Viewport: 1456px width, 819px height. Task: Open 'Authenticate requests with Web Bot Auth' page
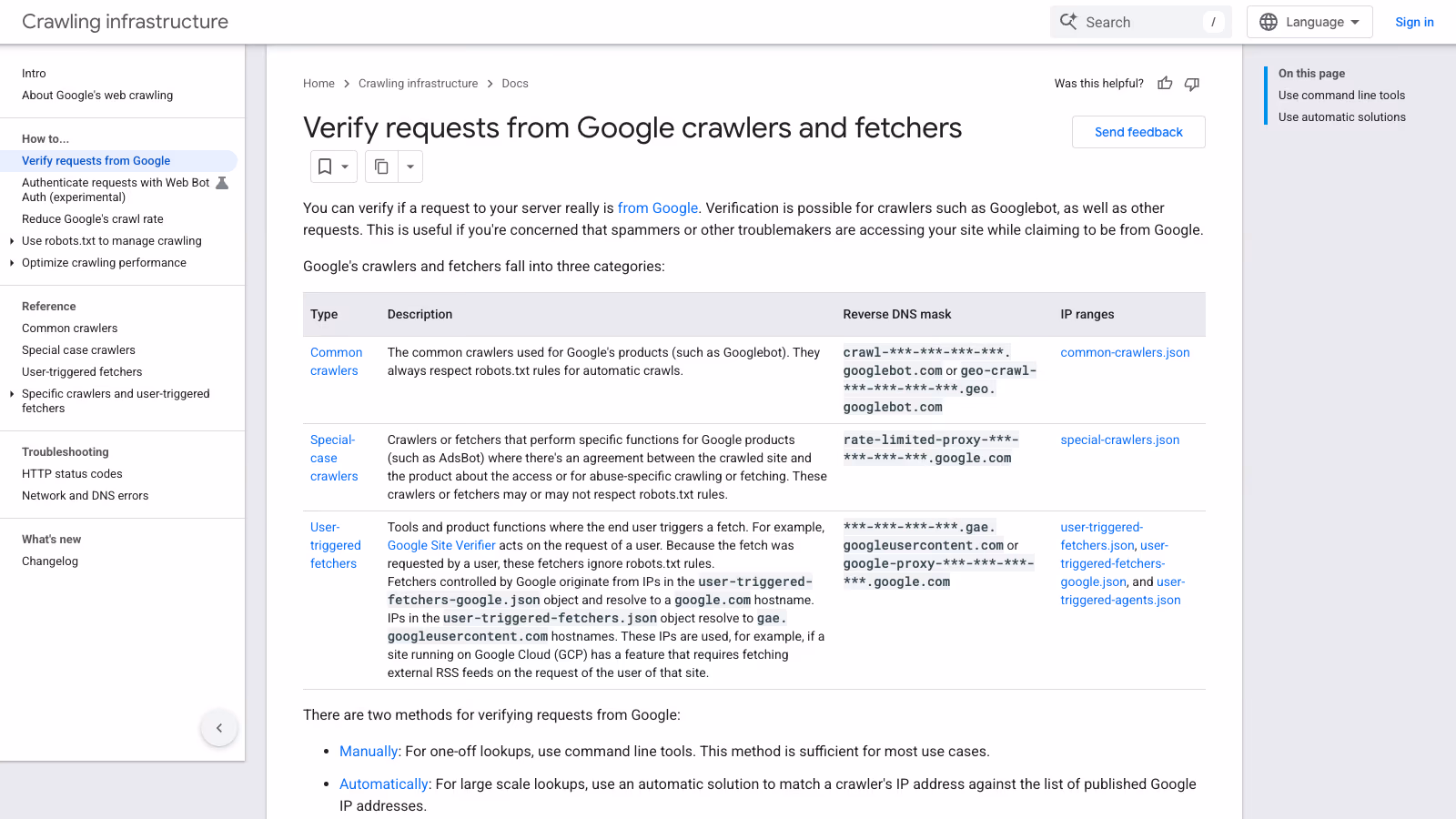pos(116,190)
